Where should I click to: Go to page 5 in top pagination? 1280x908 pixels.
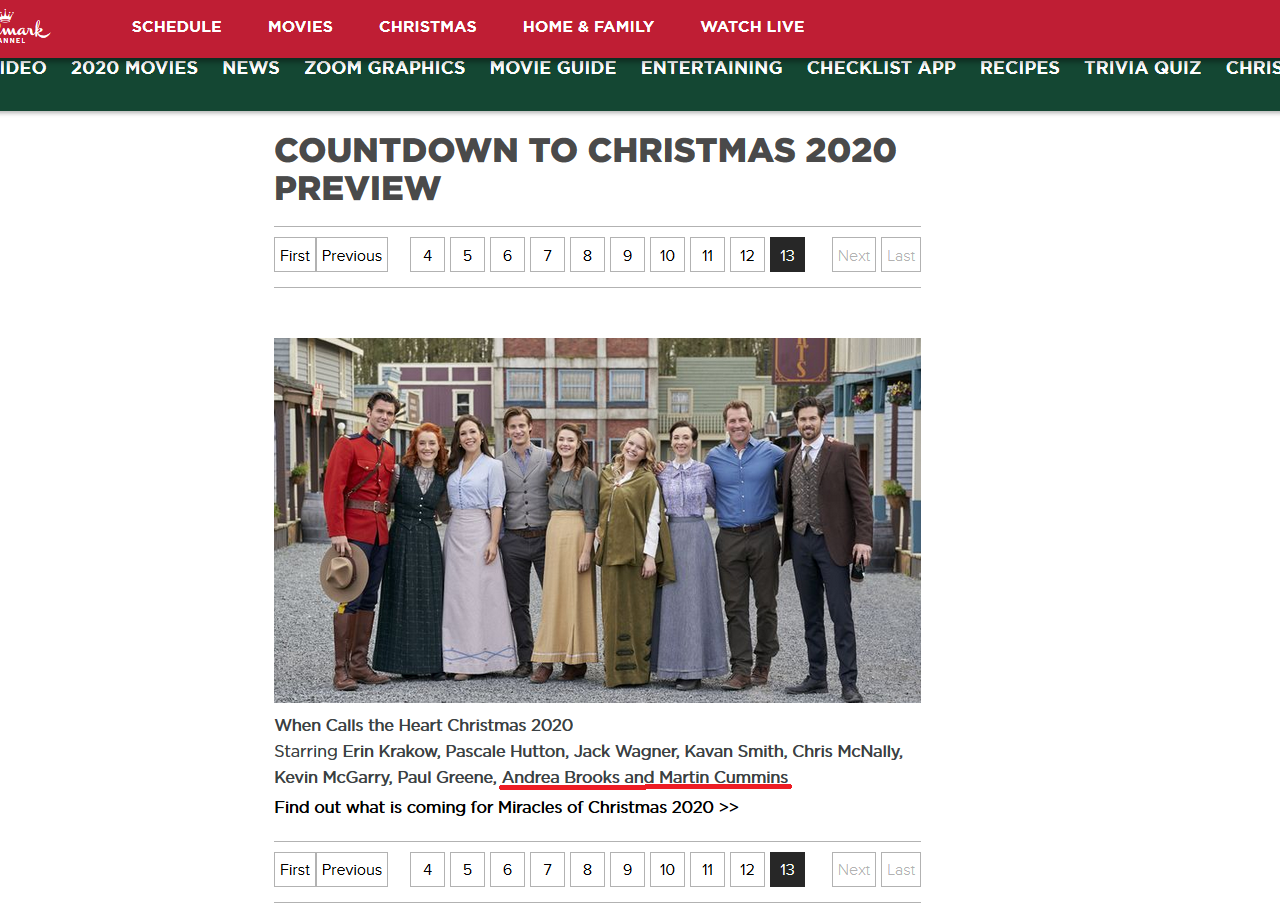(x=467, y=255)
